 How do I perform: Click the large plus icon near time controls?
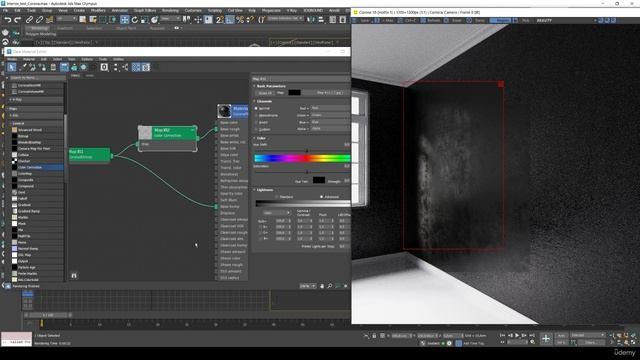[546, 338]
